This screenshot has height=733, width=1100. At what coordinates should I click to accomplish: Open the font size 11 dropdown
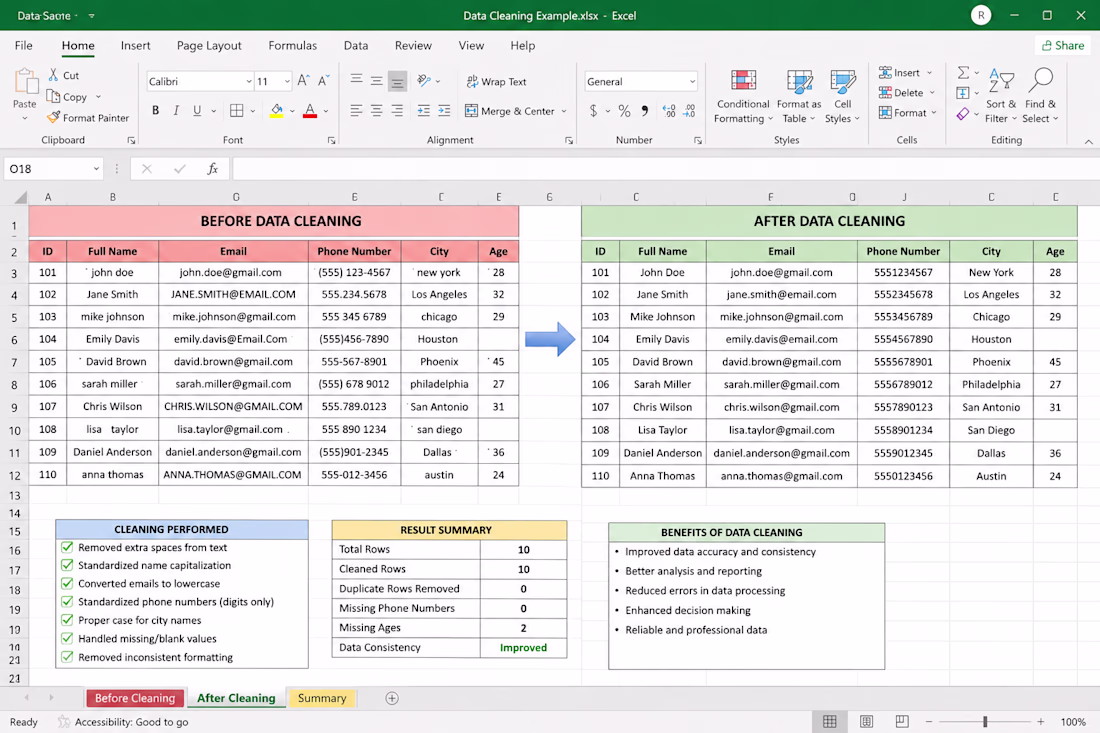point(287,81)
